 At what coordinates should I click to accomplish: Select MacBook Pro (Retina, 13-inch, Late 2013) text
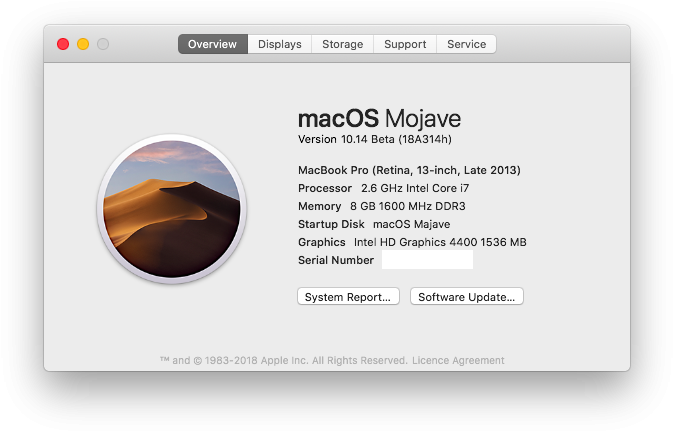pos(409,170)
